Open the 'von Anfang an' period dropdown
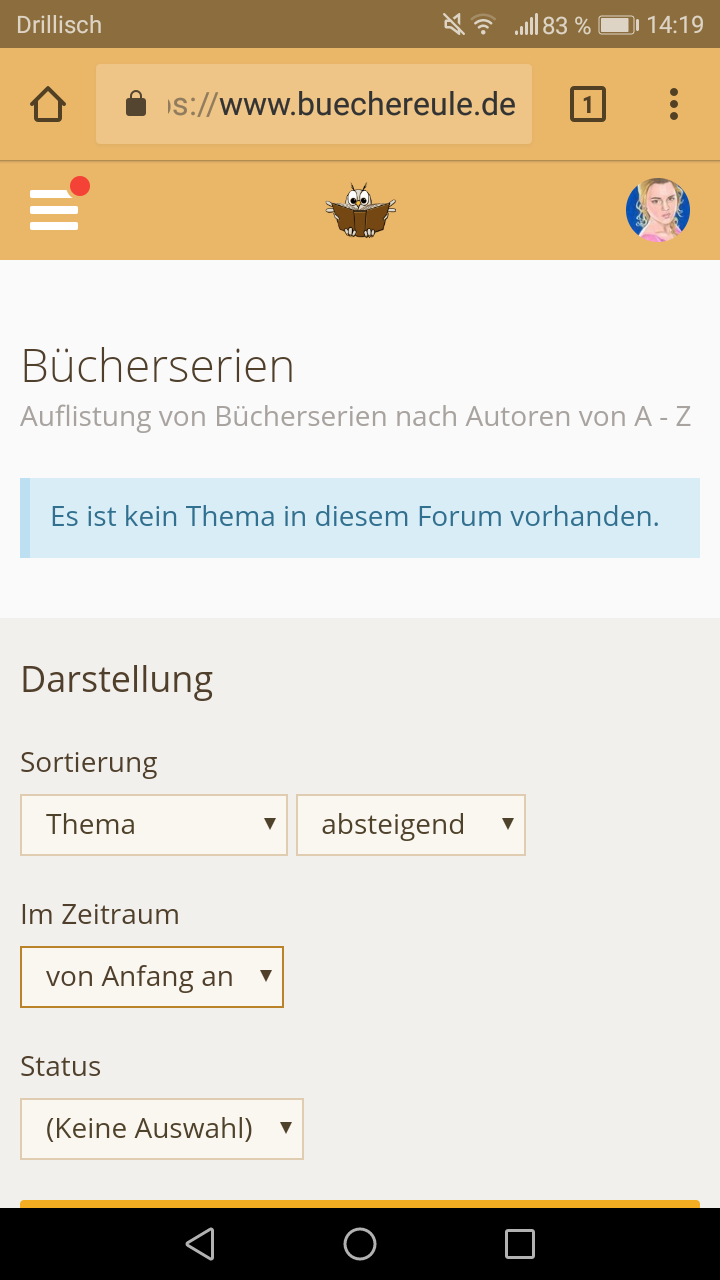The image size is (720, 1280). [152, 977]
